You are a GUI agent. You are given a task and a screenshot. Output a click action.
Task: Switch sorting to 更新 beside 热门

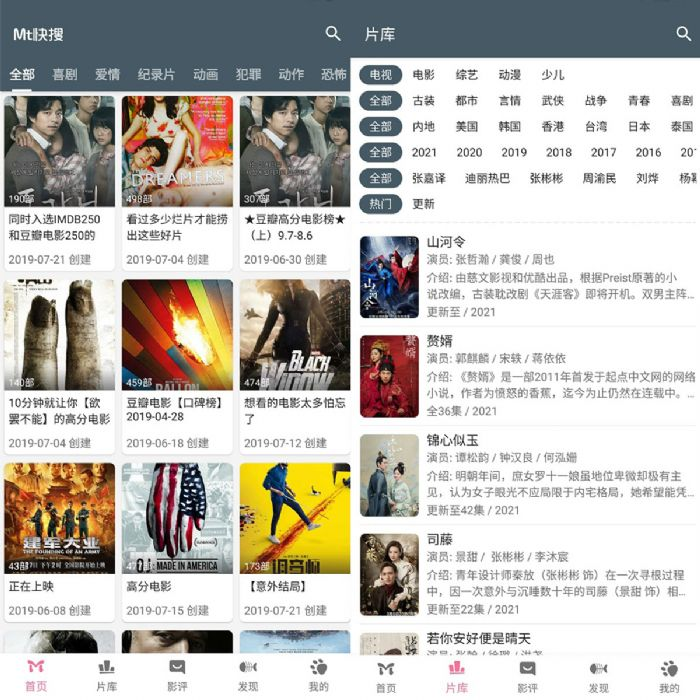point(423,204)
